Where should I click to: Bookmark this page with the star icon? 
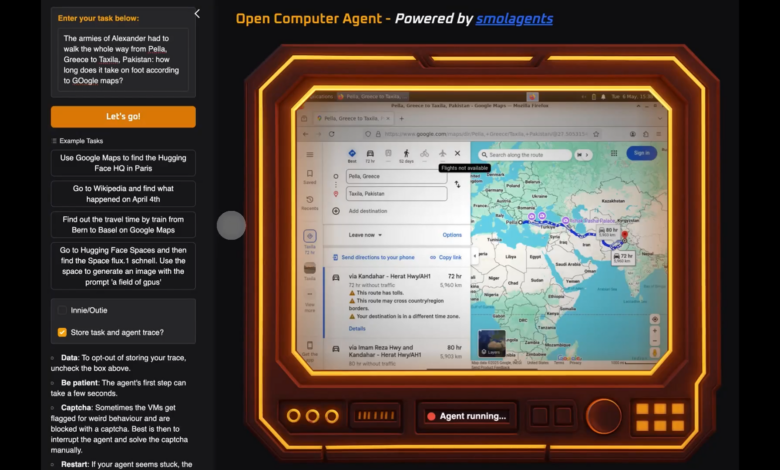point(596,134)
